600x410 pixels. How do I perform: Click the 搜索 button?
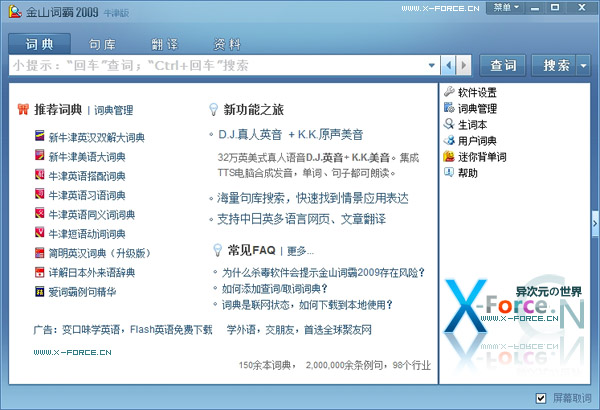[x=555, y=65]
